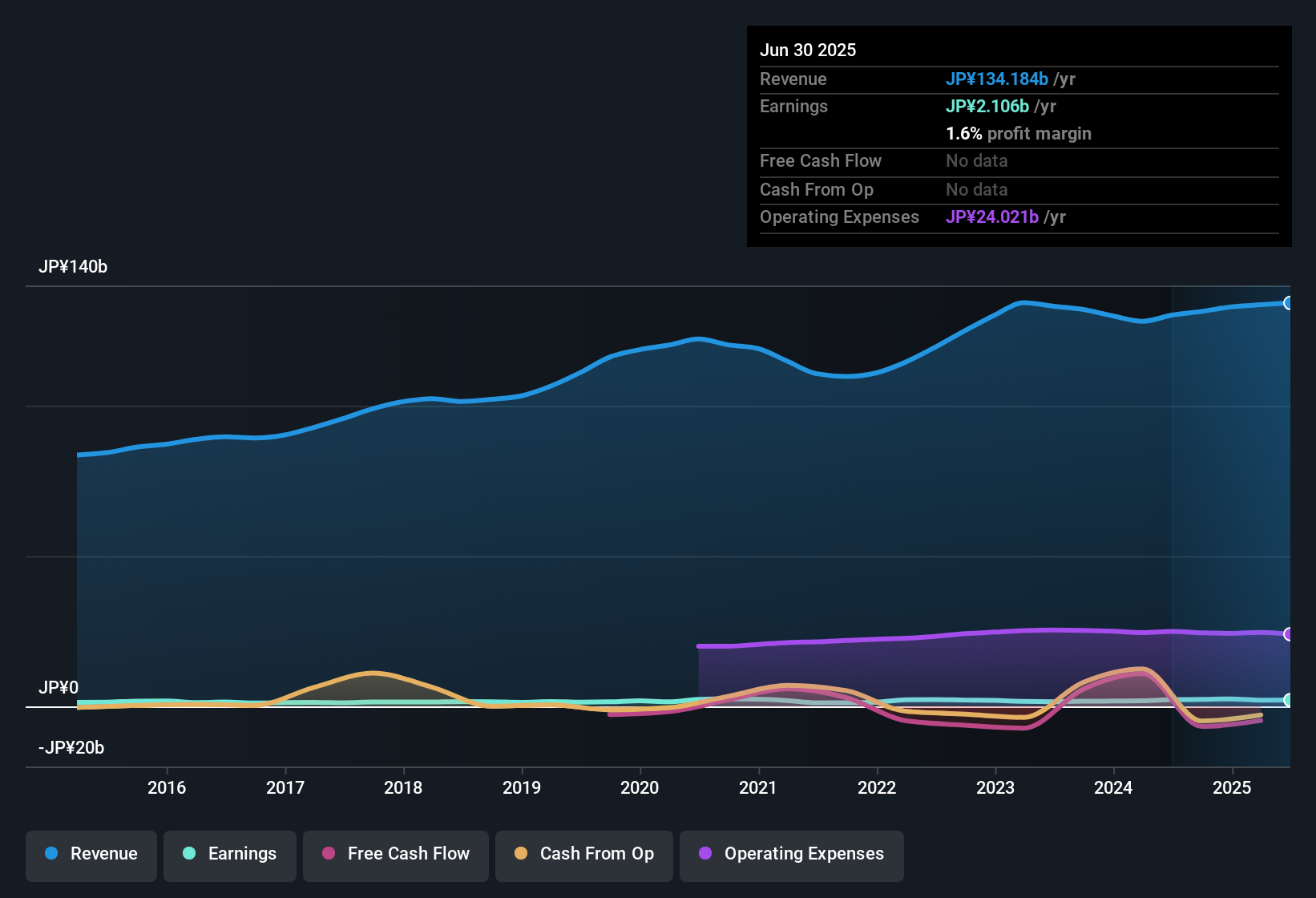Click the teal Earnings legend dot
Image resolution: width=1316 pixels, height=898 pixels.
click(x=189, y=853)
